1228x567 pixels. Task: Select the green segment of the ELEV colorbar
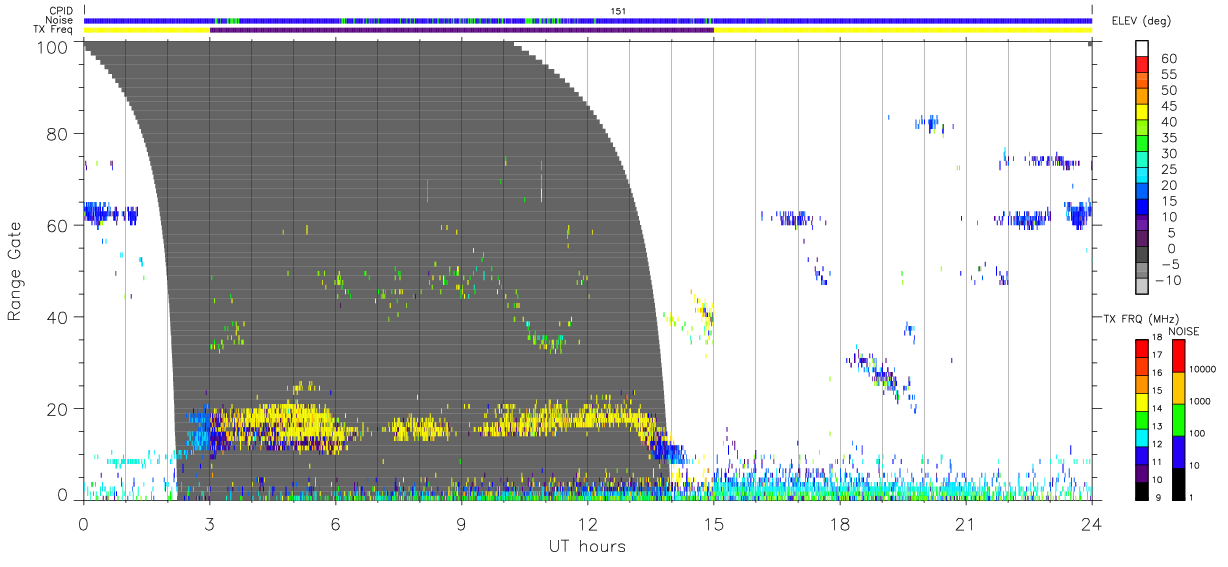1144,145
